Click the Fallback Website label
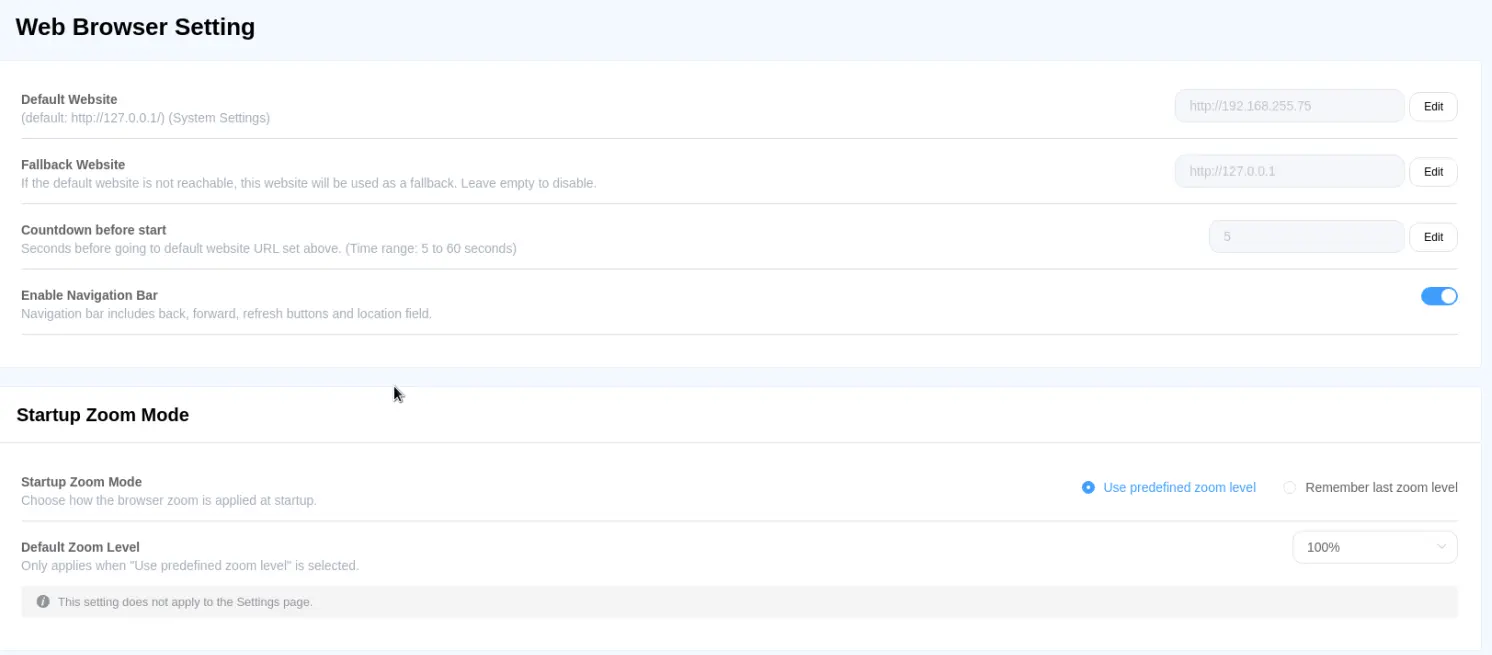This screenshot has width=1492, height=655. click(73, 165)
